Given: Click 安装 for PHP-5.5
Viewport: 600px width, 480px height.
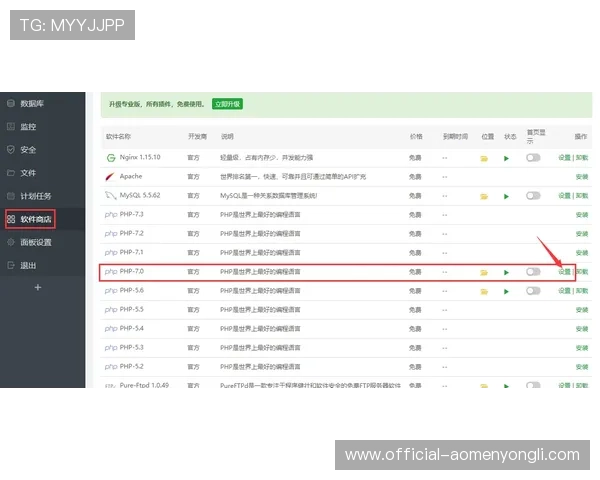Looking at the screenshot, I should tap(582, 310).
